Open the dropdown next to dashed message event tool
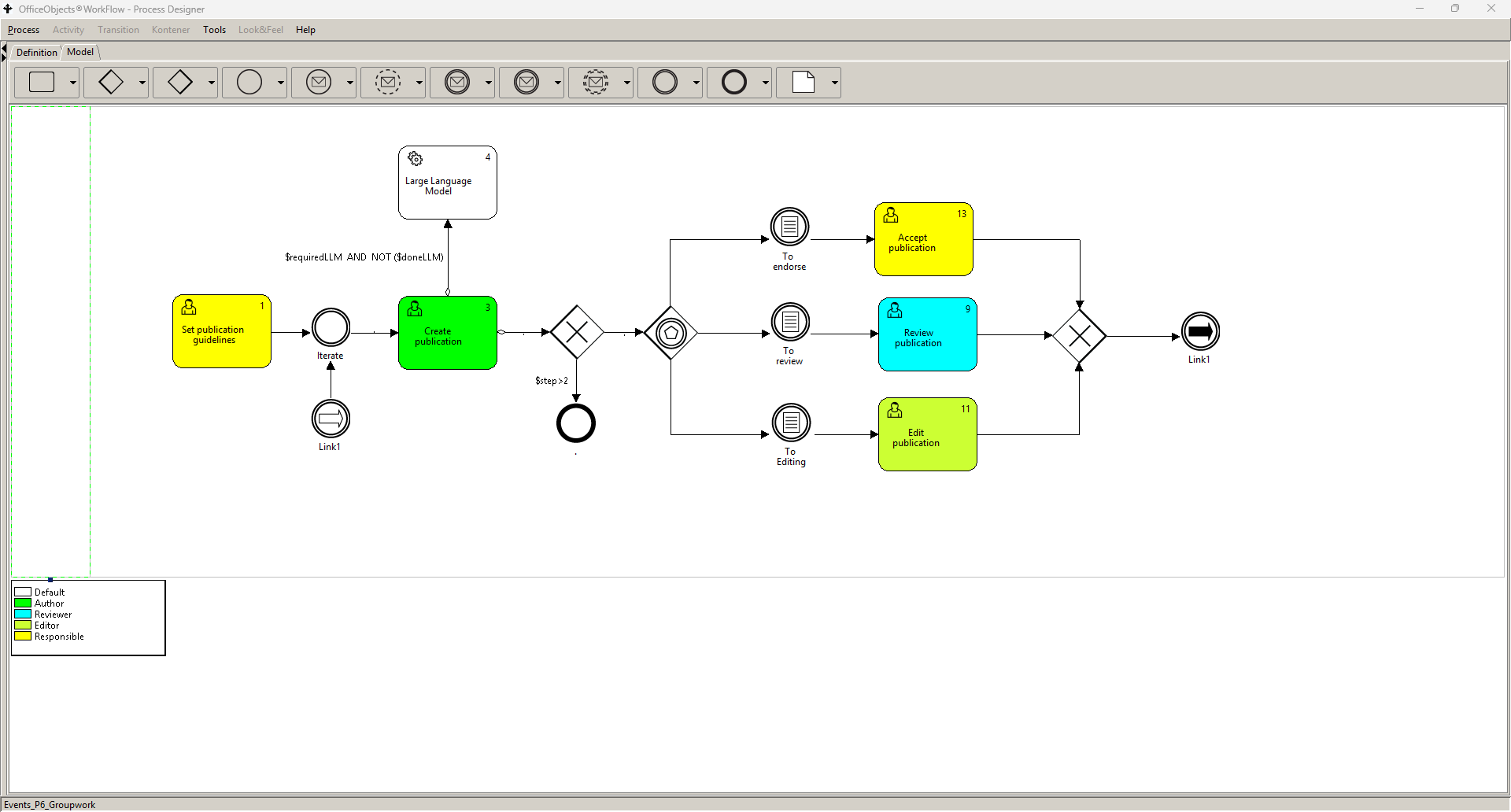Image resolution: width=1511 pixels, height=812 pixels. [419, 82]
